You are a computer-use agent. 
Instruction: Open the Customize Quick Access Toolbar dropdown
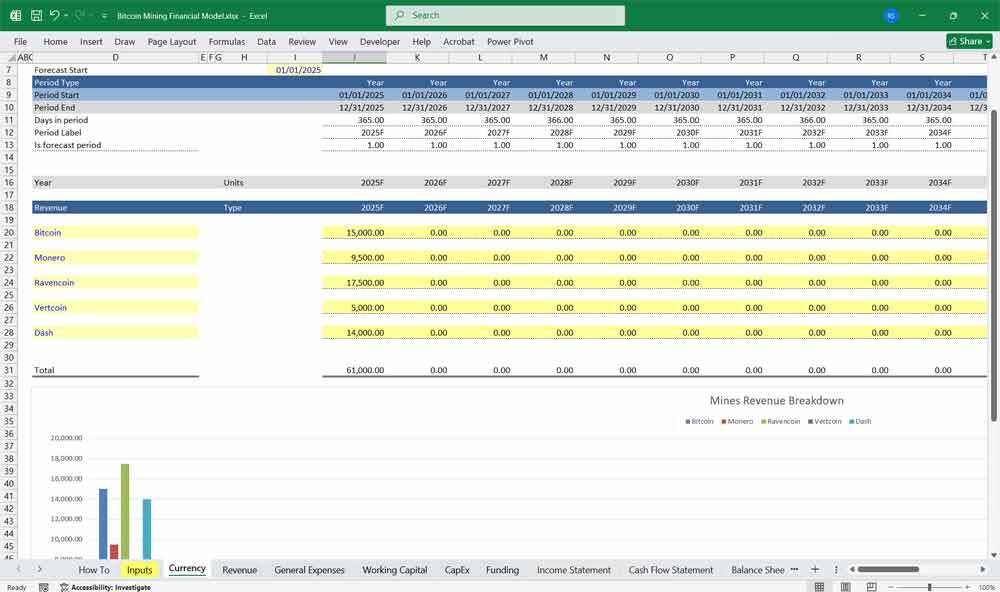click(x=104, y=16)
